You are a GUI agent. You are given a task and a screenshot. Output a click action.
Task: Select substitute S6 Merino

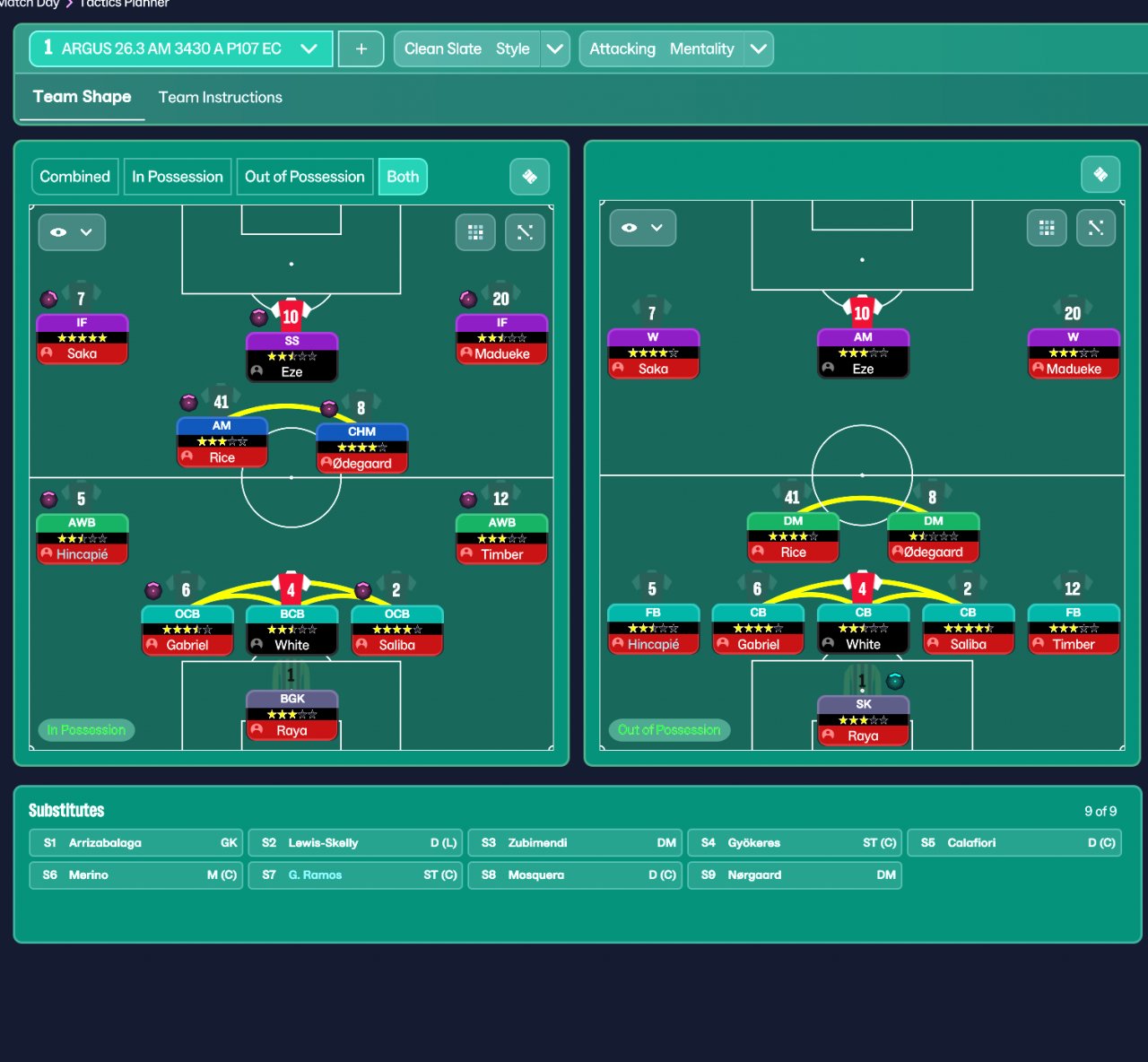point(136,875)
